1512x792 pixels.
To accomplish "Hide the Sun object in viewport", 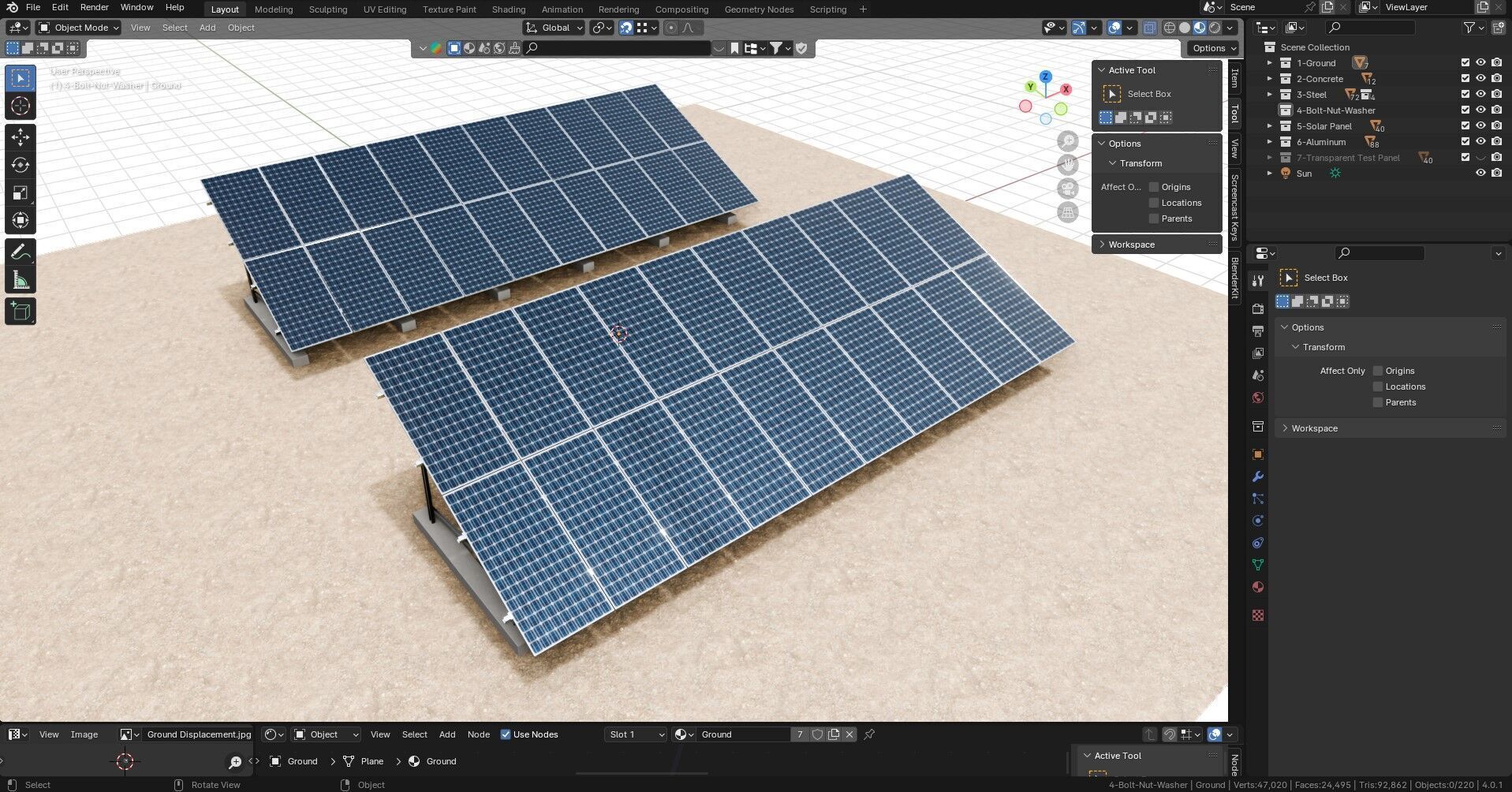I will tap(1481, 174).
